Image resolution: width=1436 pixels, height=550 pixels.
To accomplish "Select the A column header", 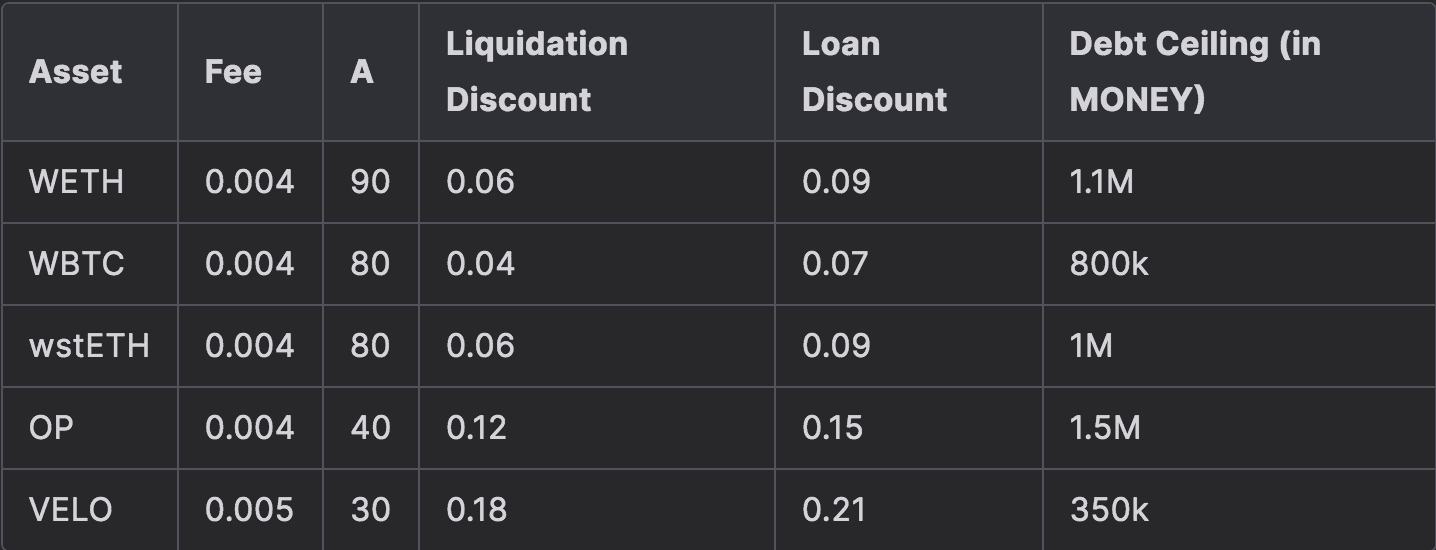I will pos(362,72).
